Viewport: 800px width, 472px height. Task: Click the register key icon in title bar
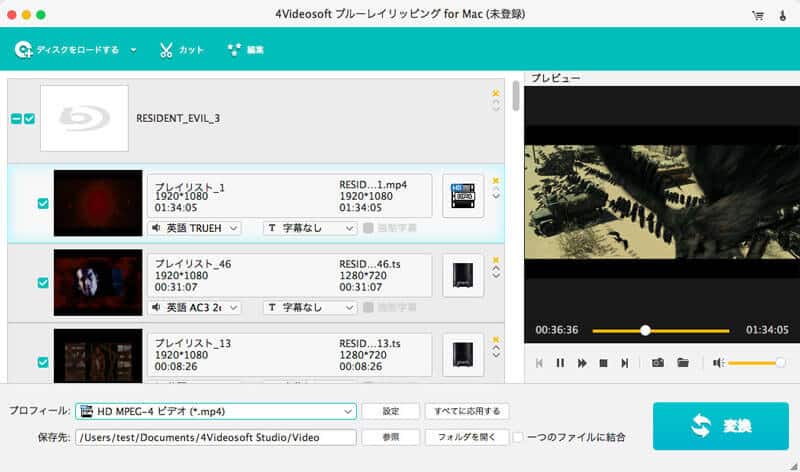point(783,15)
